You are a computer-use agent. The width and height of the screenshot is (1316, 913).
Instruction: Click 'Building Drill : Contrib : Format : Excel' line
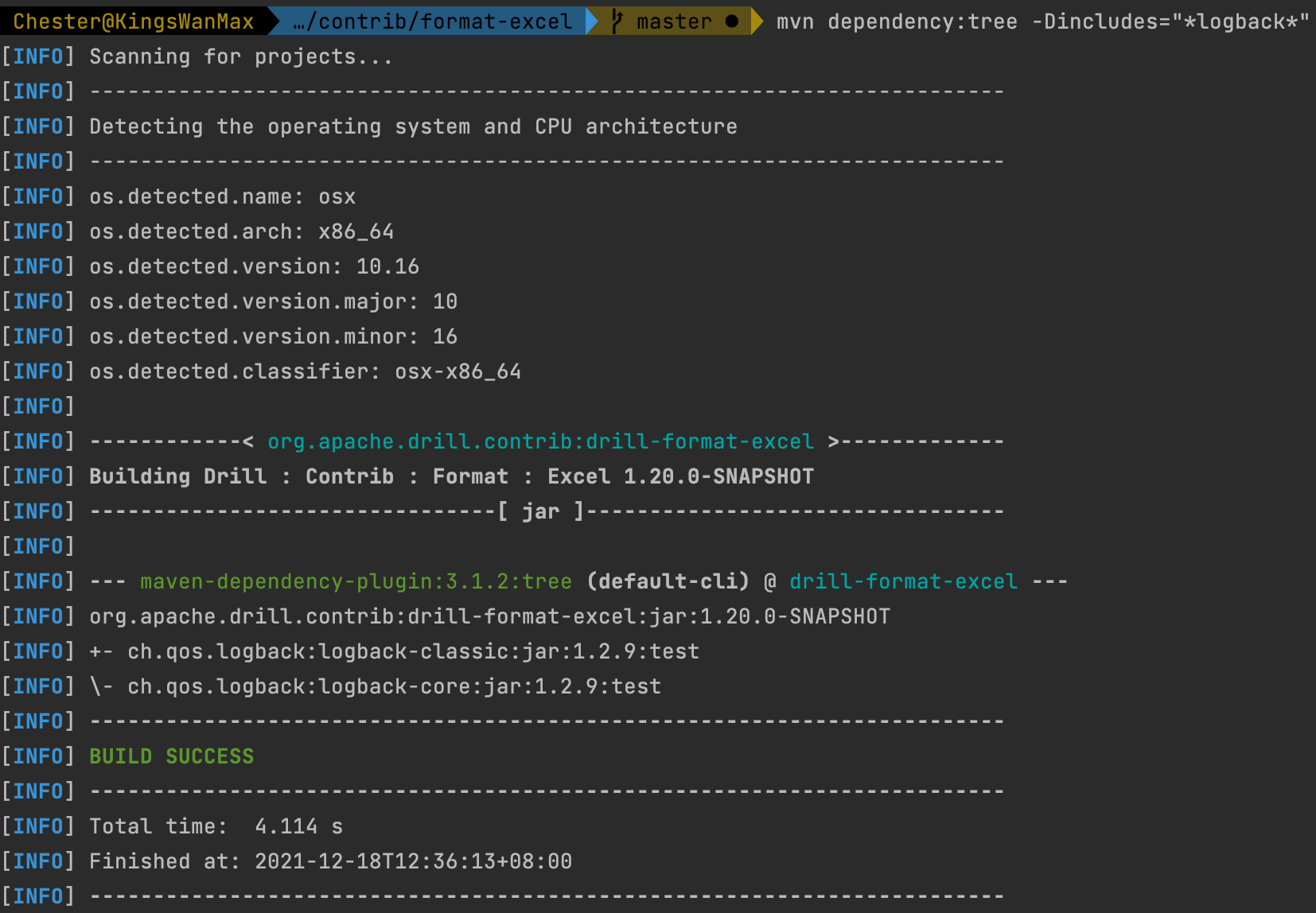pyautogui.click(x=451, y=476)
